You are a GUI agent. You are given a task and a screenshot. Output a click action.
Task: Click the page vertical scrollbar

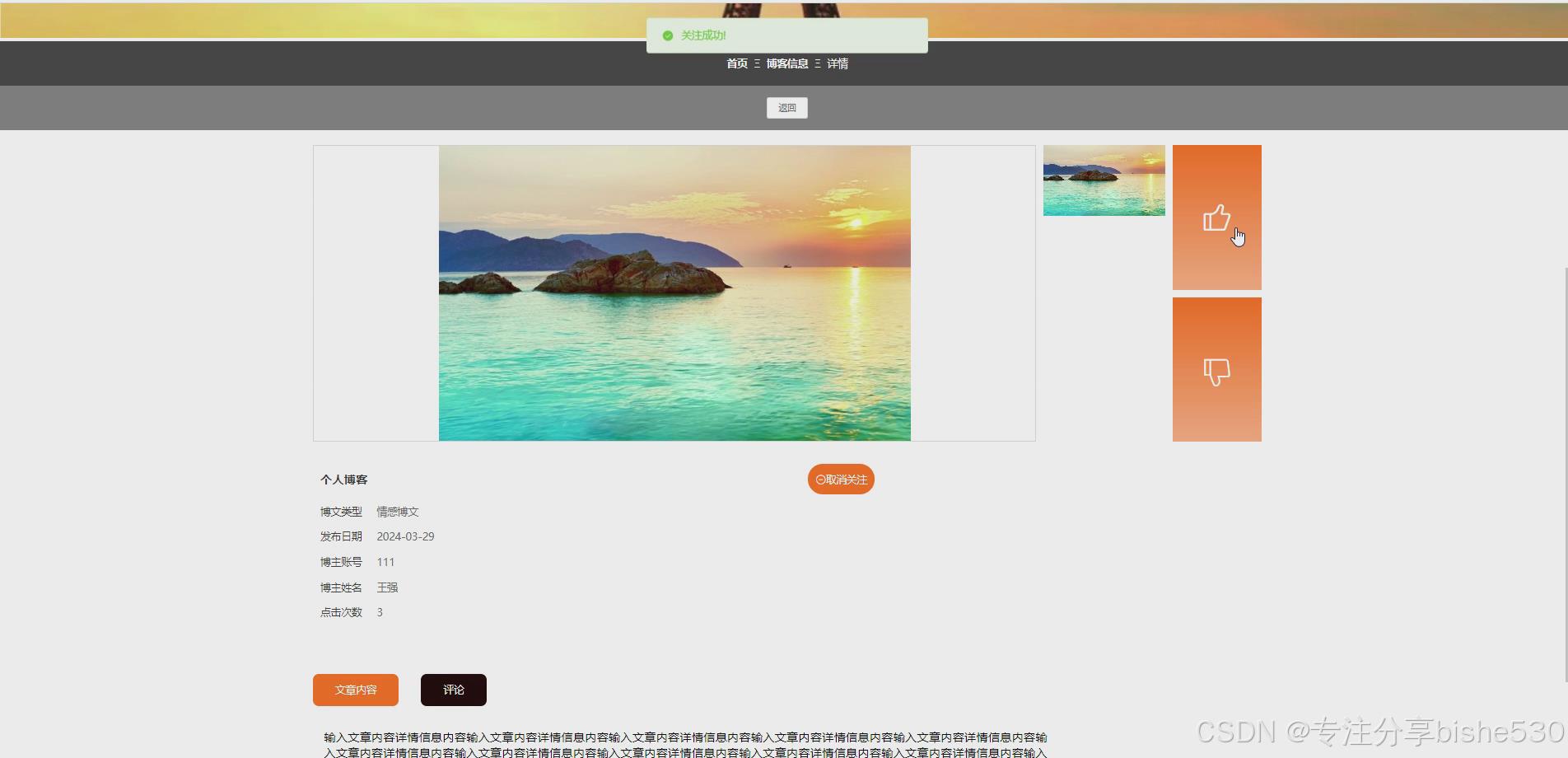click(1565, 474)
